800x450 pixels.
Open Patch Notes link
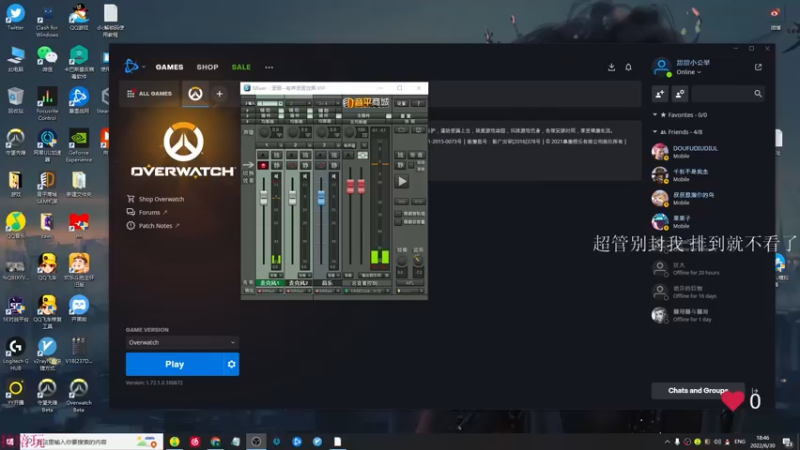[155, 226]
